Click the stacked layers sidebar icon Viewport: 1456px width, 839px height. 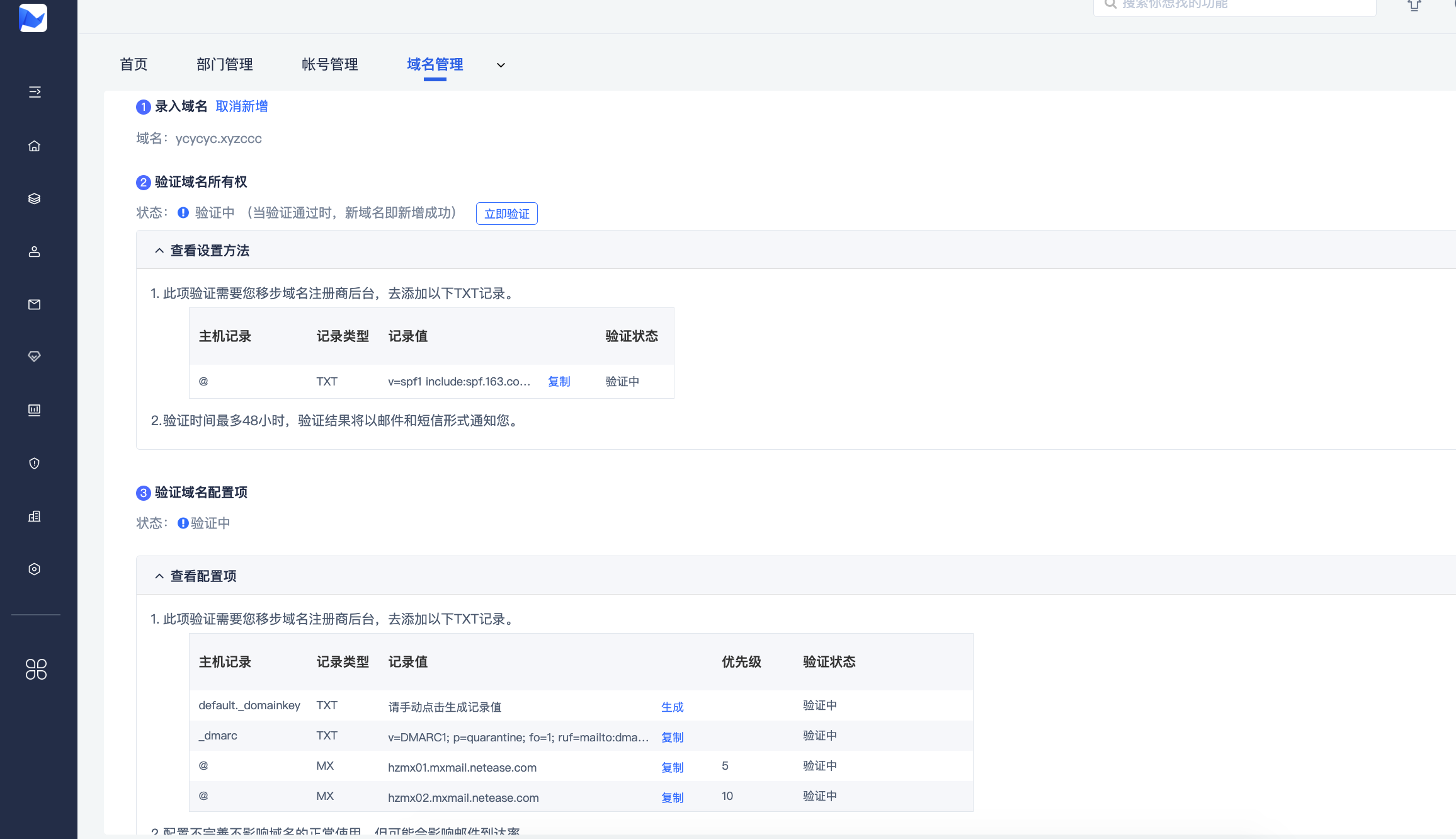[35, 199]
